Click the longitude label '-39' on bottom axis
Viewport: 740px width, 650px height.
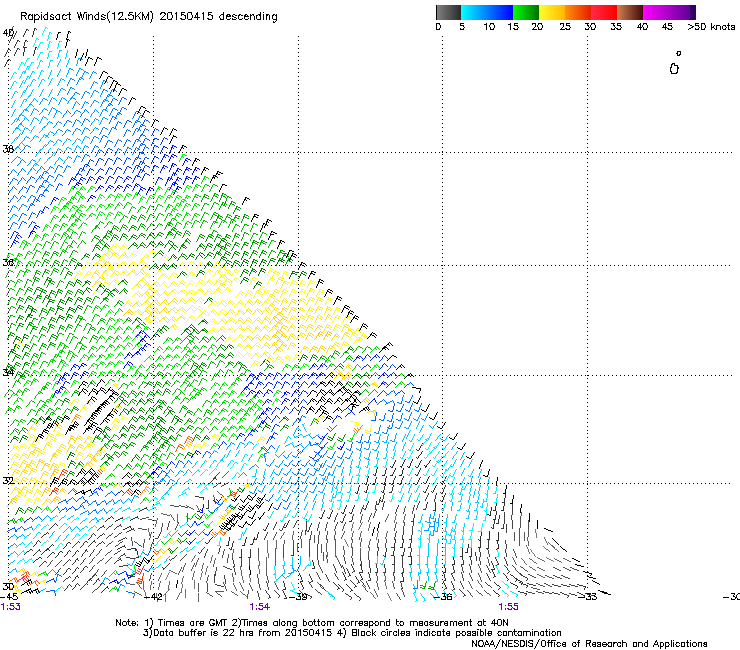(x=298, y=597)
